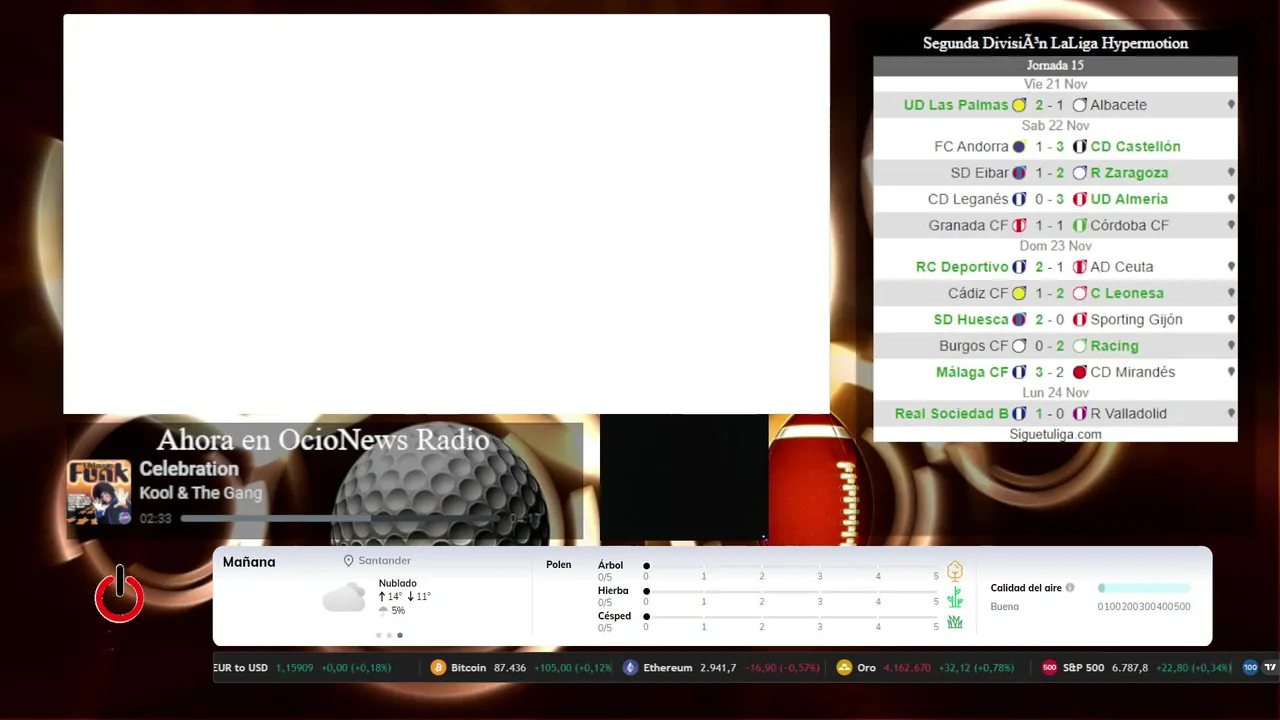The width and height of the screenshot is (1280, 720).
Task: Click the Césped grass pollen icon
Action: click(955, 622)
